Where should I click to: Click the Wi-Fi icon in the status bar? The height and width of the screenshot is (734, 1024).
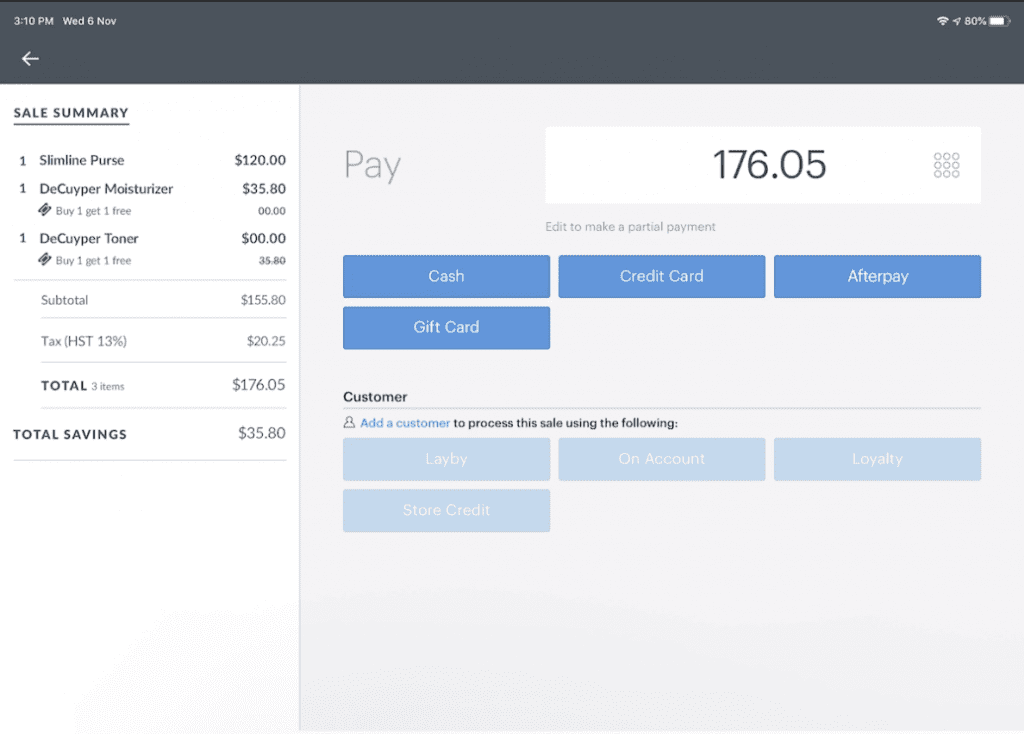941,20
